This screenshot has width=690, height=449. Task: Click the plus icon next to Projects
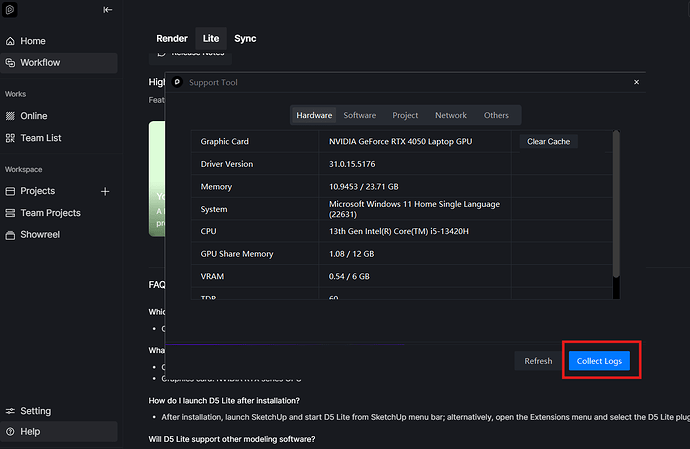(x=106, y=191)
